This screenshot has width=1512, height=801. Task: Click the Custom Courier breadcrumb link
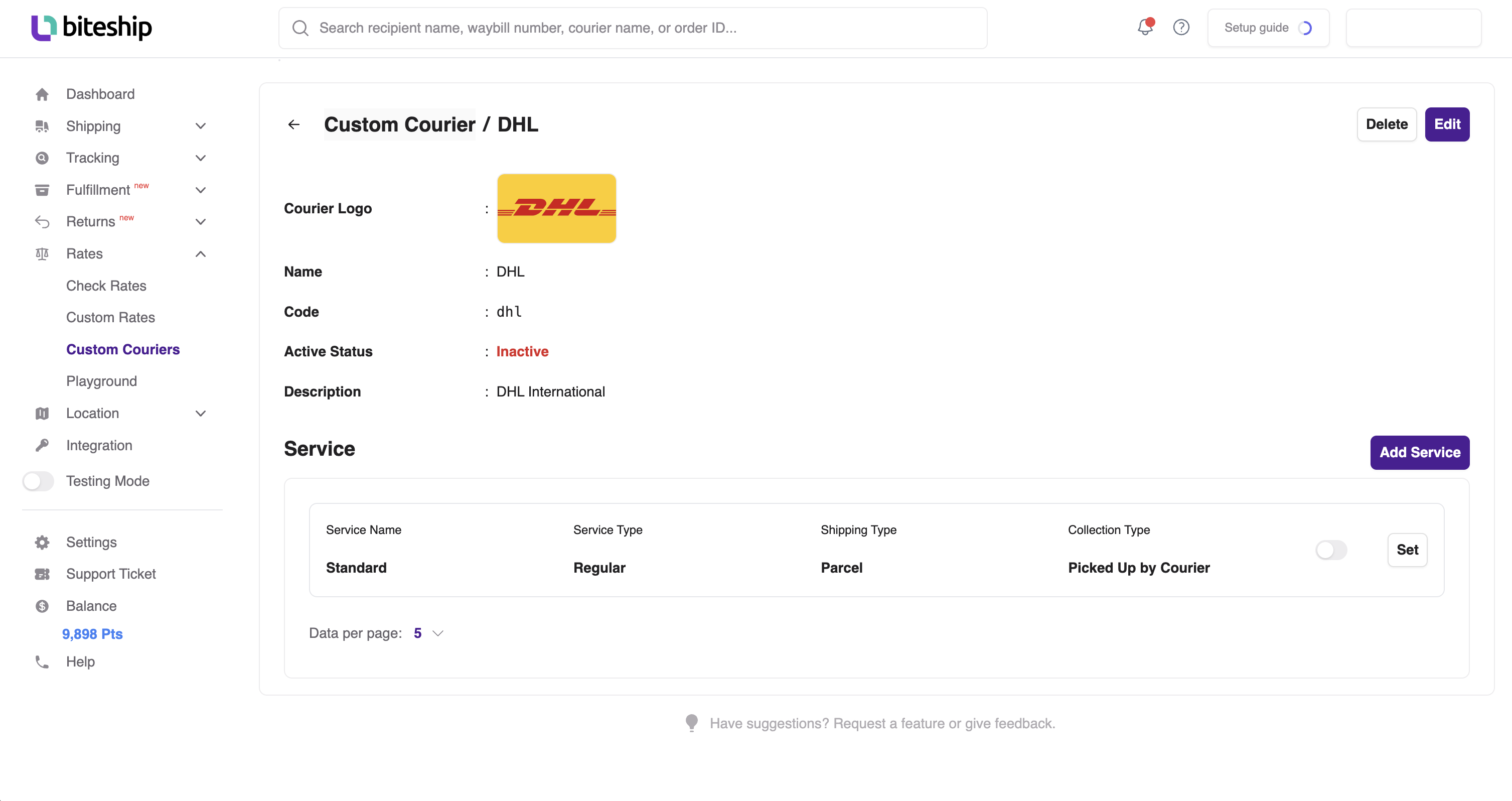coord(400,124)
